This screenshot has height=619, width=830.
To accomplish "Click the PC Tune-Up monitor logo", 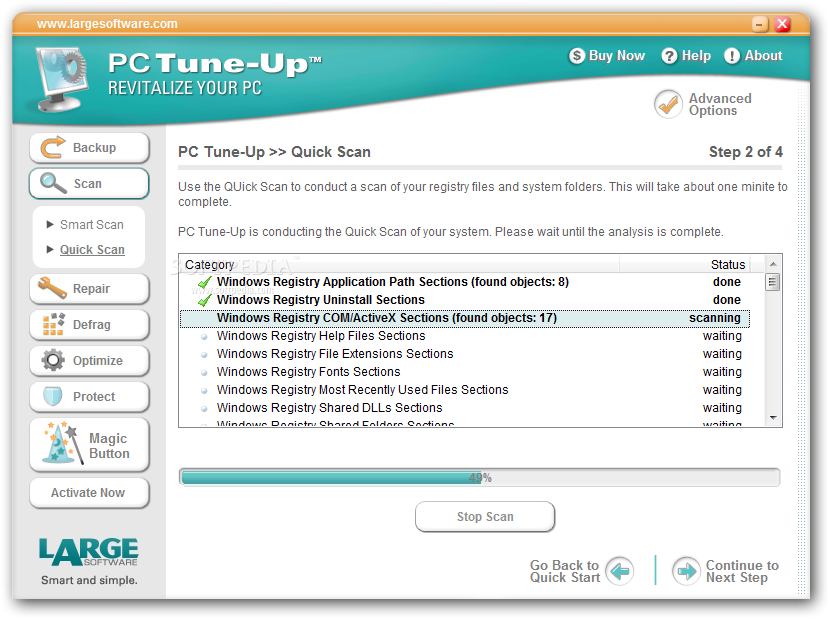I will (x=61, y=79).
